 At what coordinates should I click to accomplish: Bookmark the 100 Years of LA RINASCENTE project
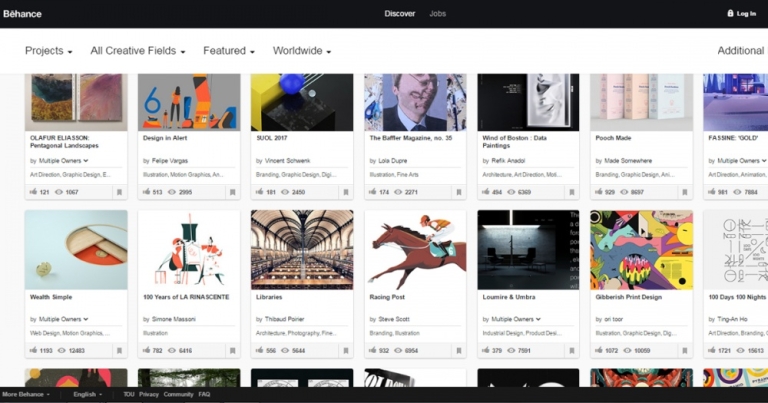pos(233,351)
